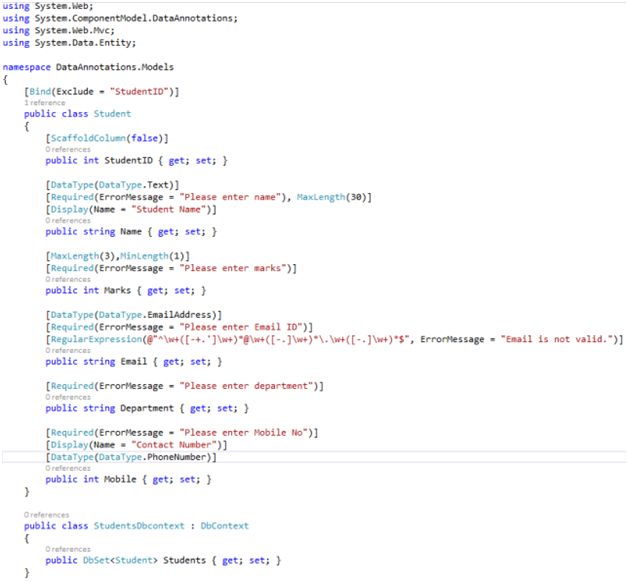Screen dimensions: 628x582
Task: Click 'EmailAddress' in DataType attribute
Action: click(x=179, y=315)
